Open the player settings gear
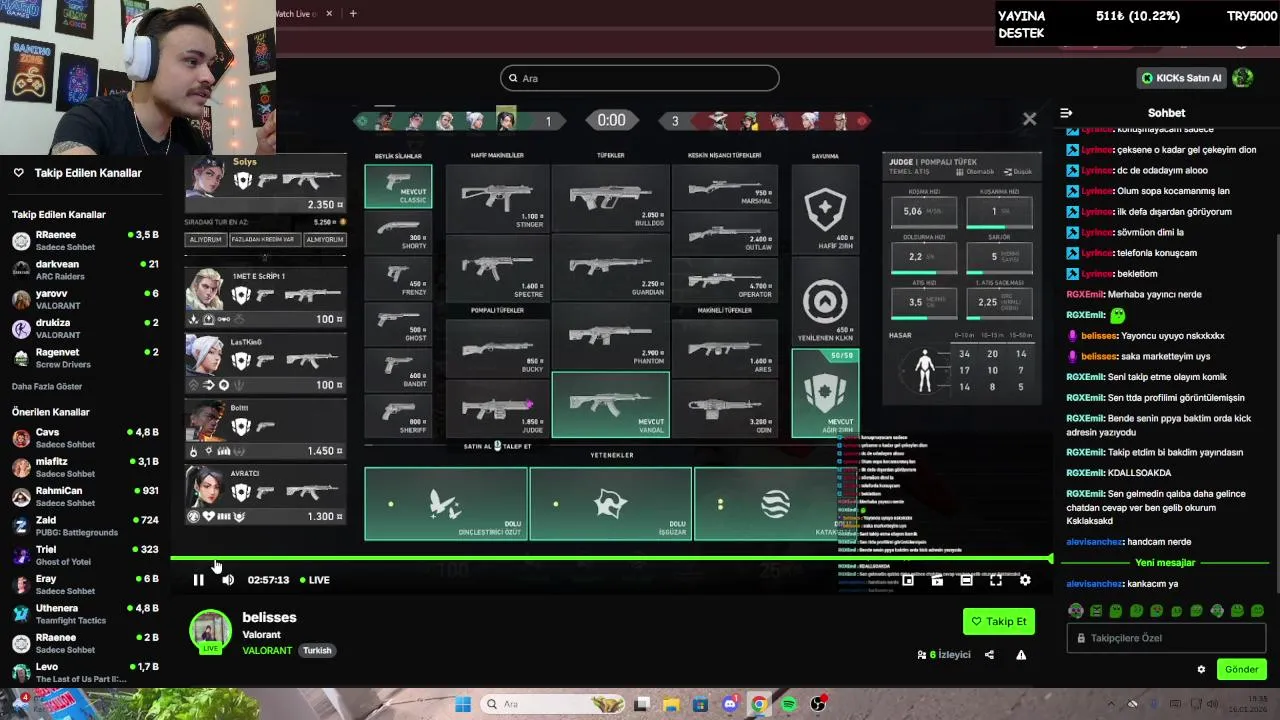Viewport: 1280px width, 720px height. pyautogui.click(x=1025, y=580)
